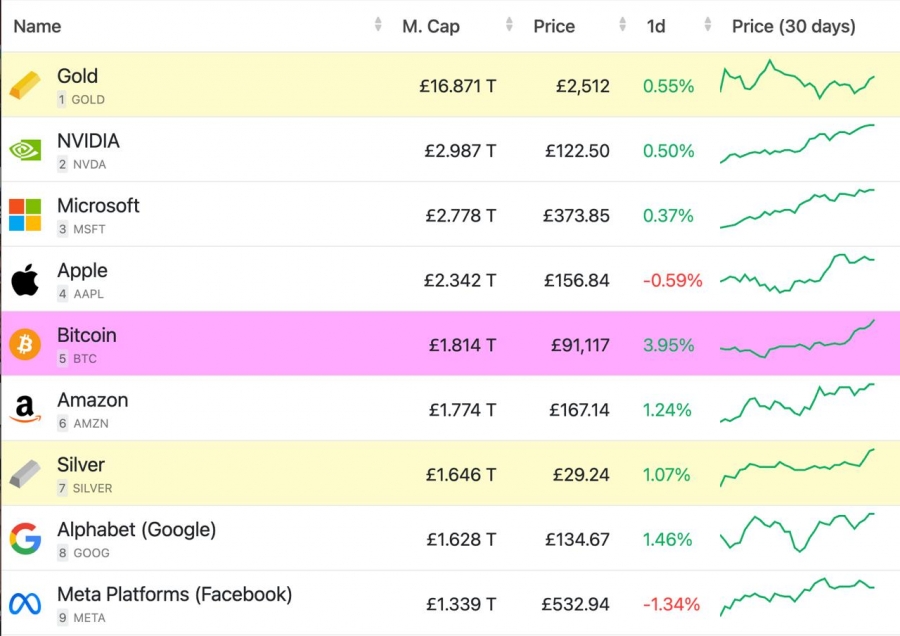This screenshot has width=900, height=636.
Task: Open the Bitcoin asset page link
Action: tap(87, 335)
